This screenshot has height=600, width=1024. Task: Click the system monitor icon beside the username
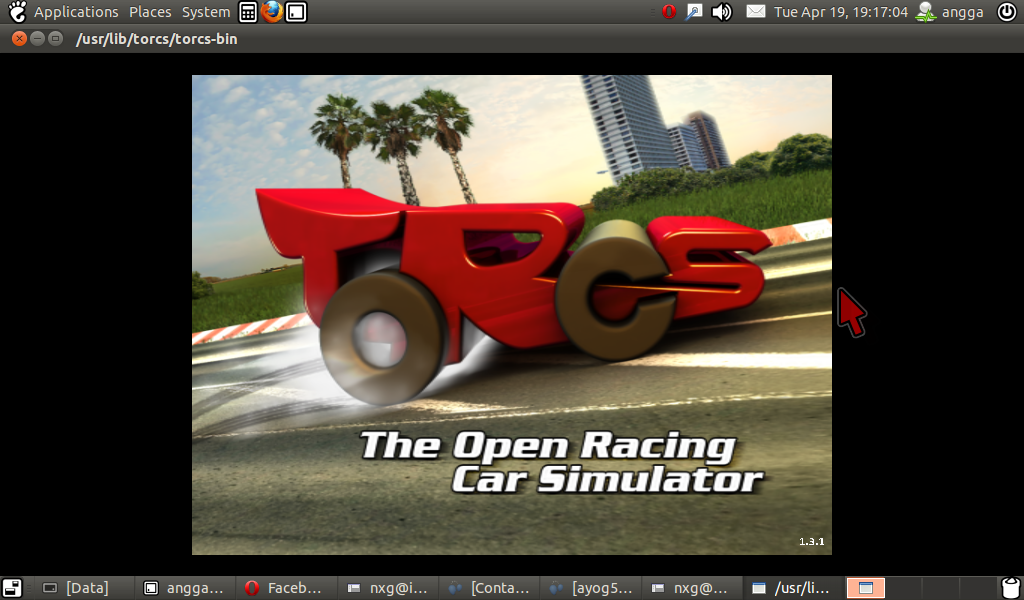[926, 12]
